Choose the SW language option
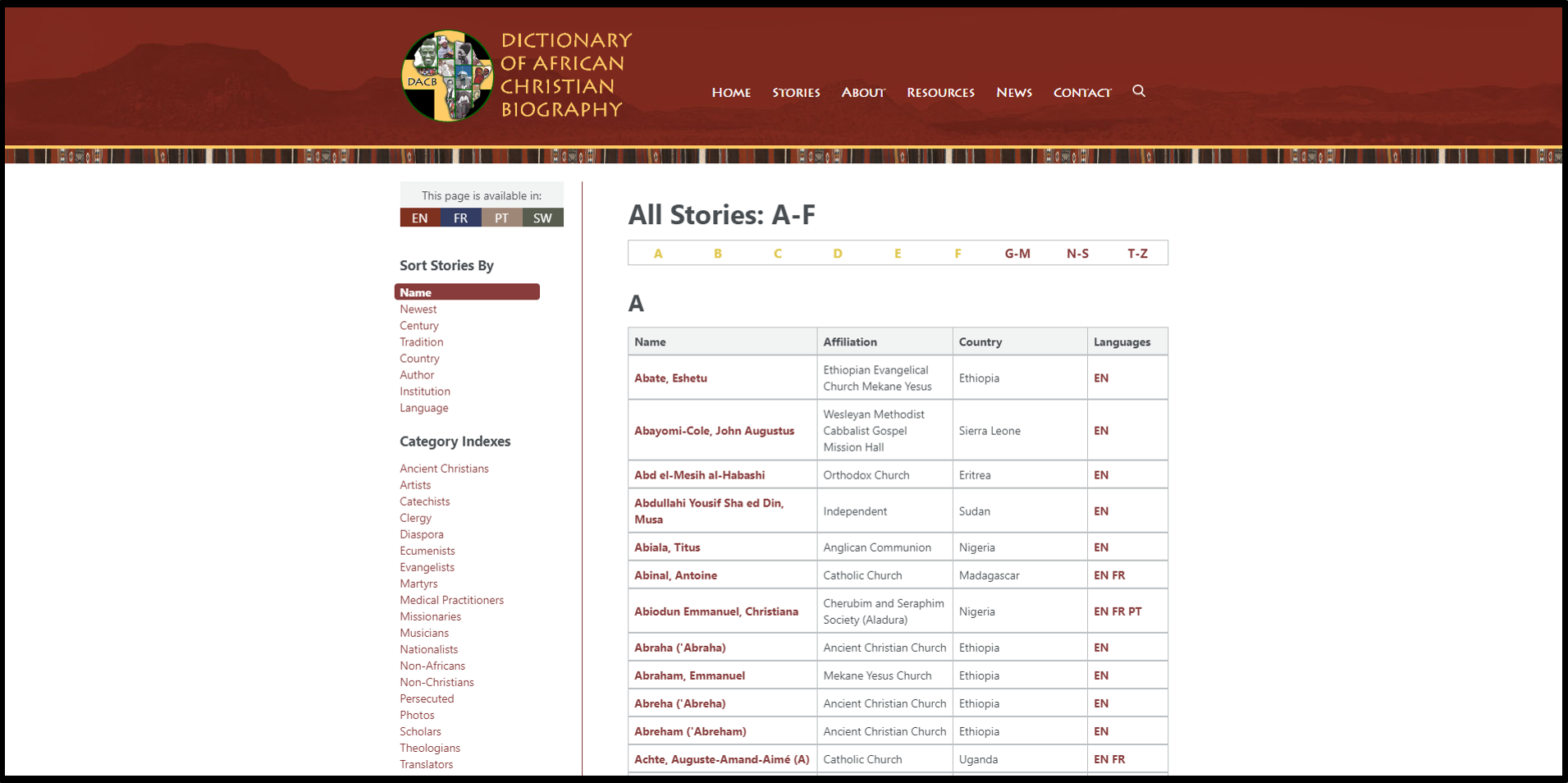Image resolution: width=1568 pixels, height=783 pixels. [542, 218]
